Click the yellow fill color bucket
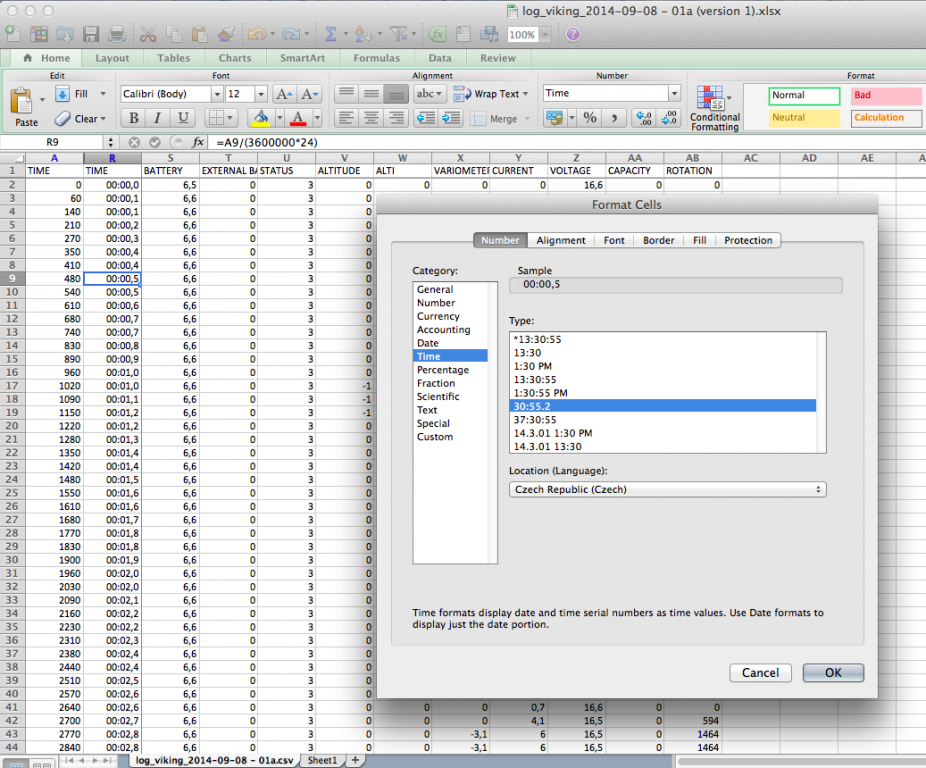Image resolution: width=926 pixels, height=768 pixels. (259, 118)
